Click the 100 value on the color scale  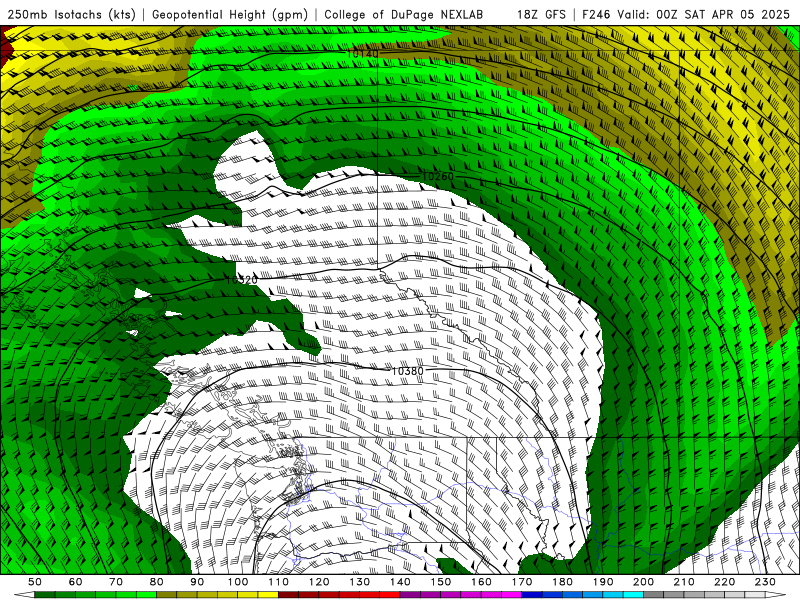coord(238,582)
